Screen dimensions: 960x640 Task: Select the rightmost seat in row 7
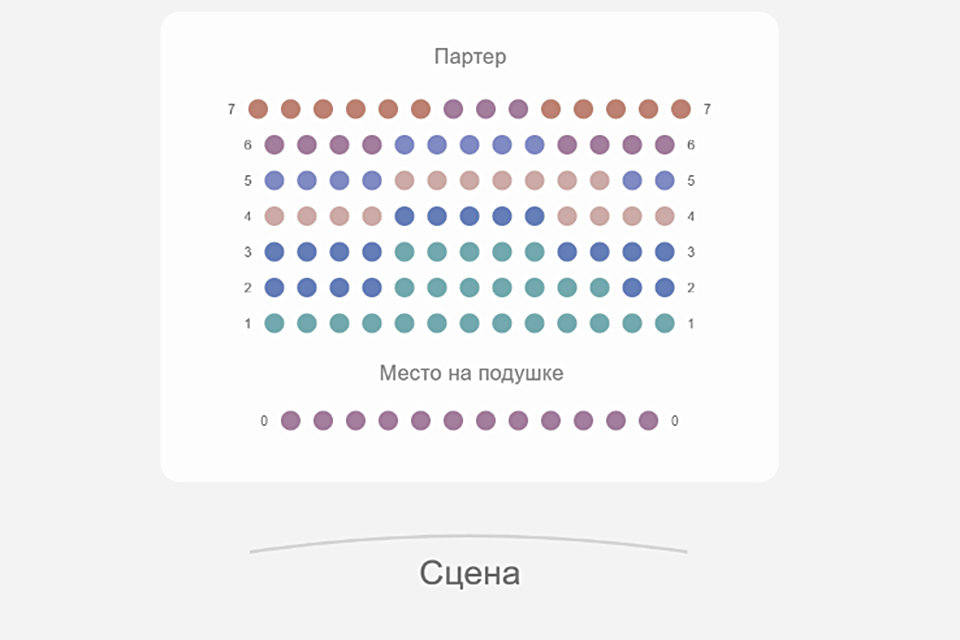(x=681, y=109)
